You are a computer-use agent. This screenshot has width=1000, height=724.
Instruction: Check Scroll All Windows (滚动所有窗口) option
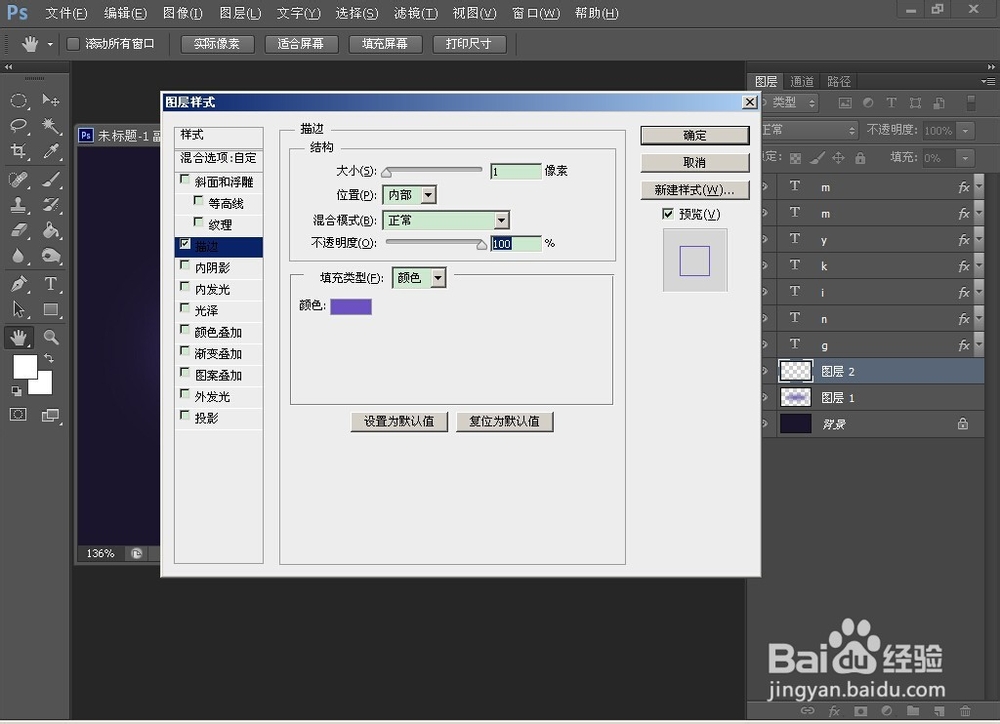[x=73, y=43]
